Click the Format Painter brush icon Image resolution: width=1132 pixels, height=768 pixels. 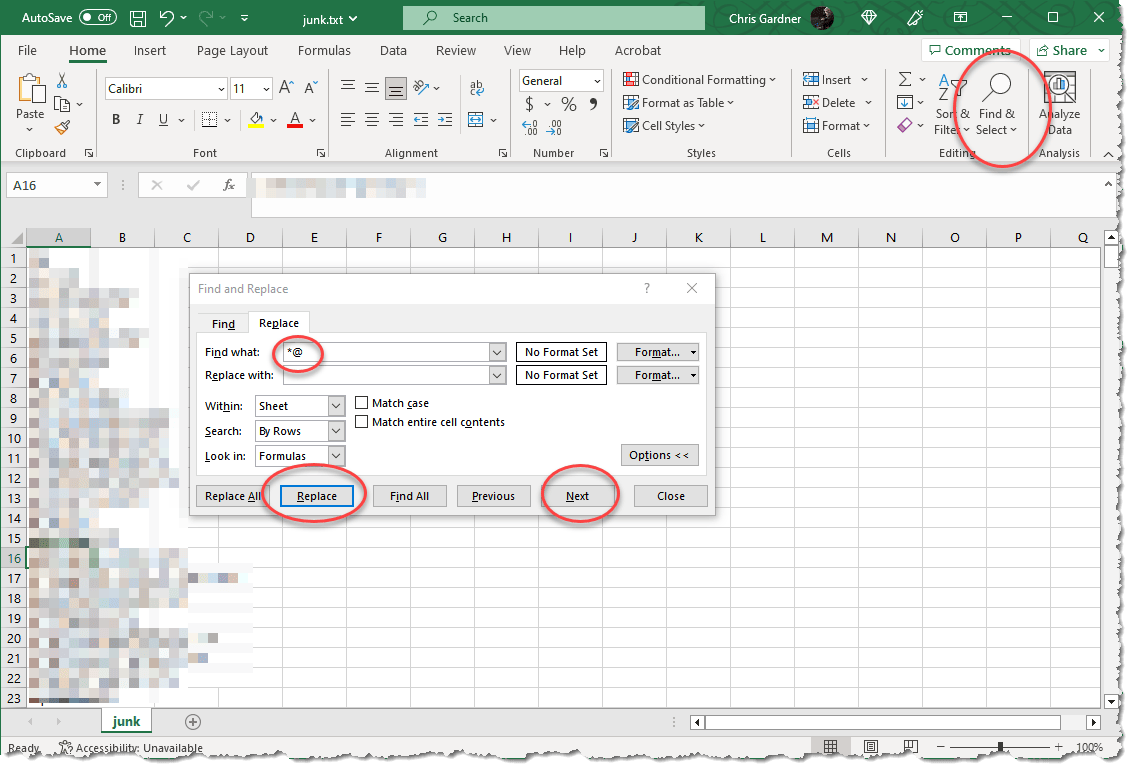[x=62, y=127]
